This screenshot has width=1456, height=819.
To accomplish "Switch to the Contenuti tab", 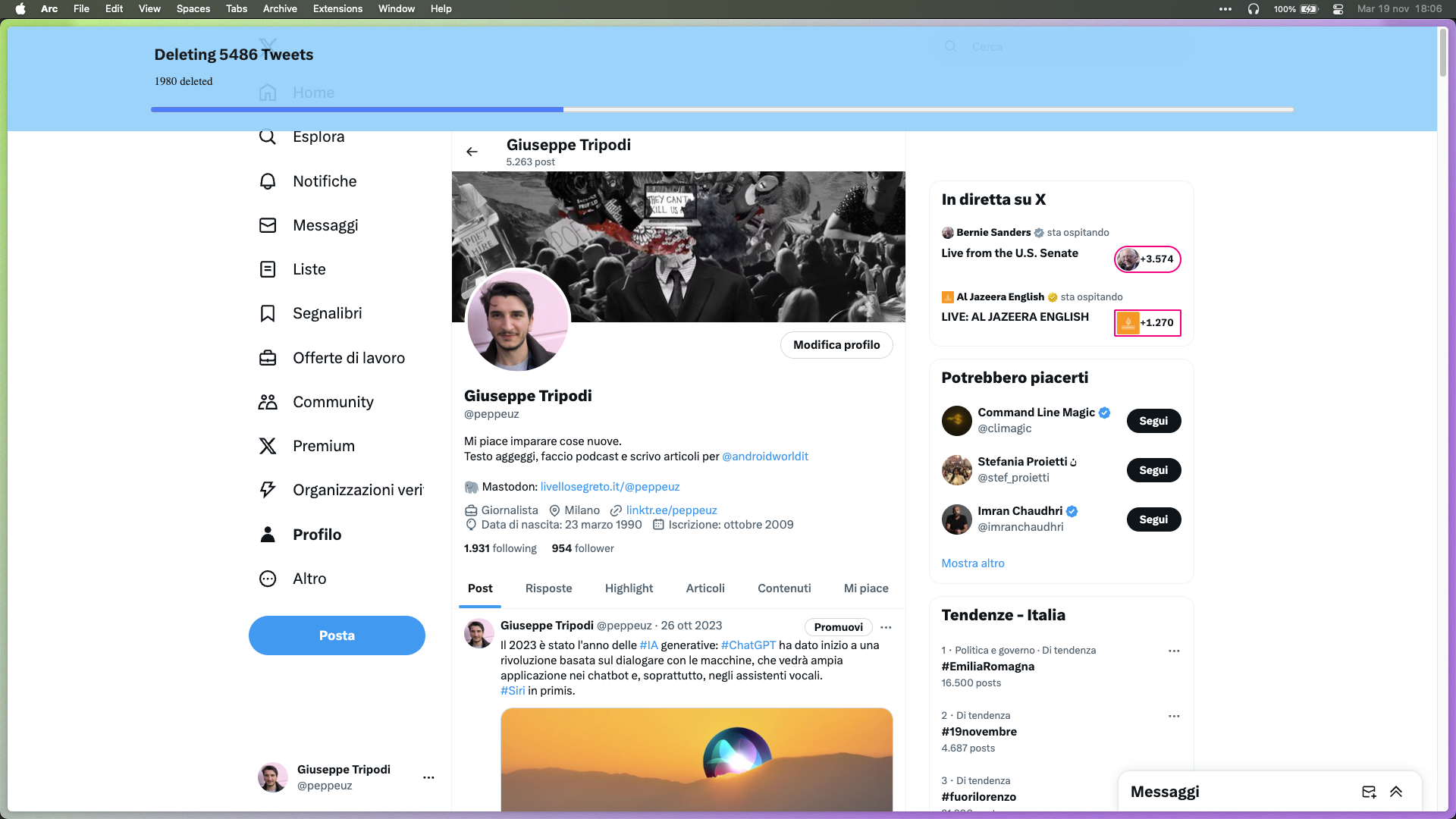I will tap(784, 588).
